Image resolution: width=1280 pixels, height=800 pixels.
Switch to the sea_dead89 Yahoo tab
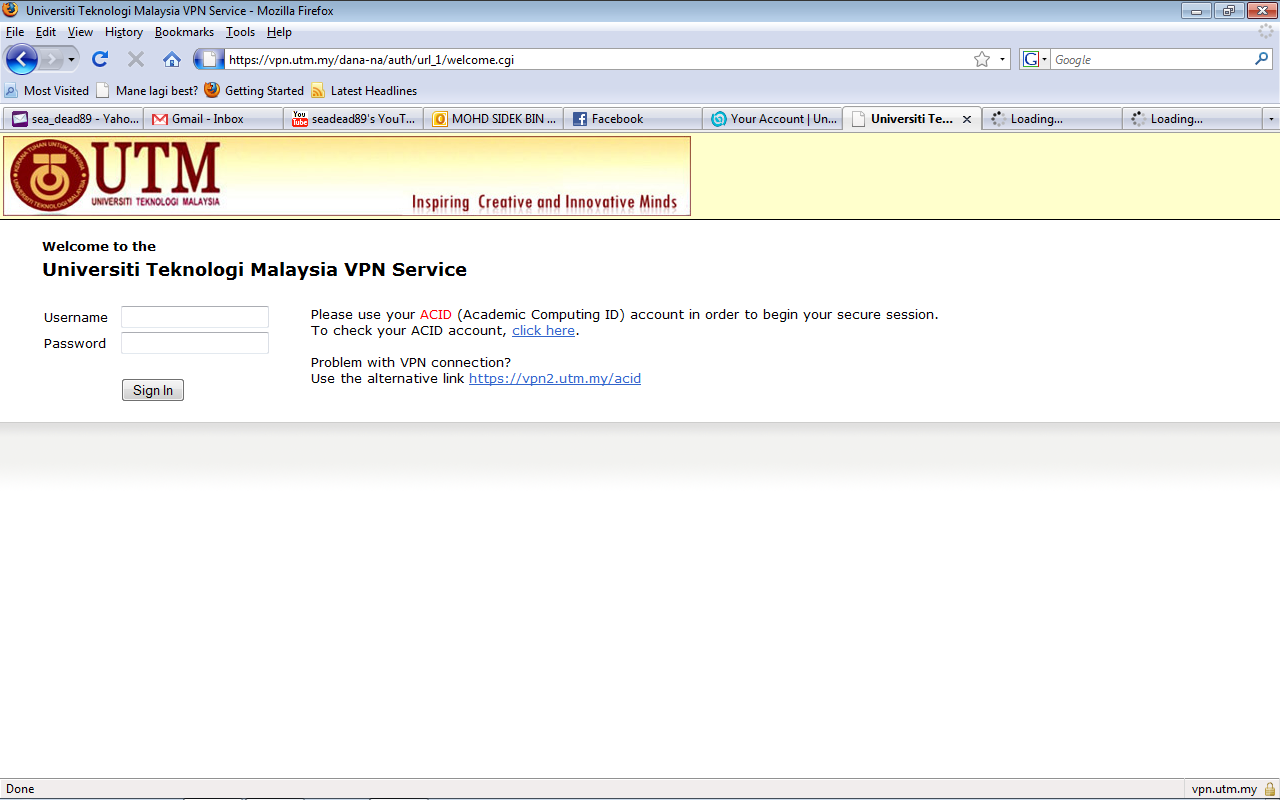tap(73, 119)
